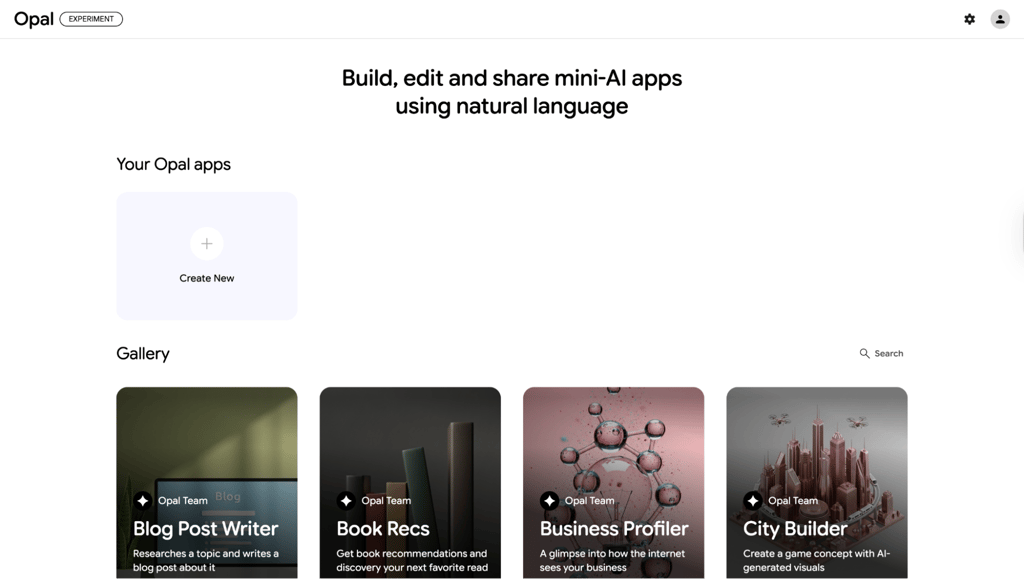Click the Opal Team sparkle icon on City Builder

click(x=752, y=501)
